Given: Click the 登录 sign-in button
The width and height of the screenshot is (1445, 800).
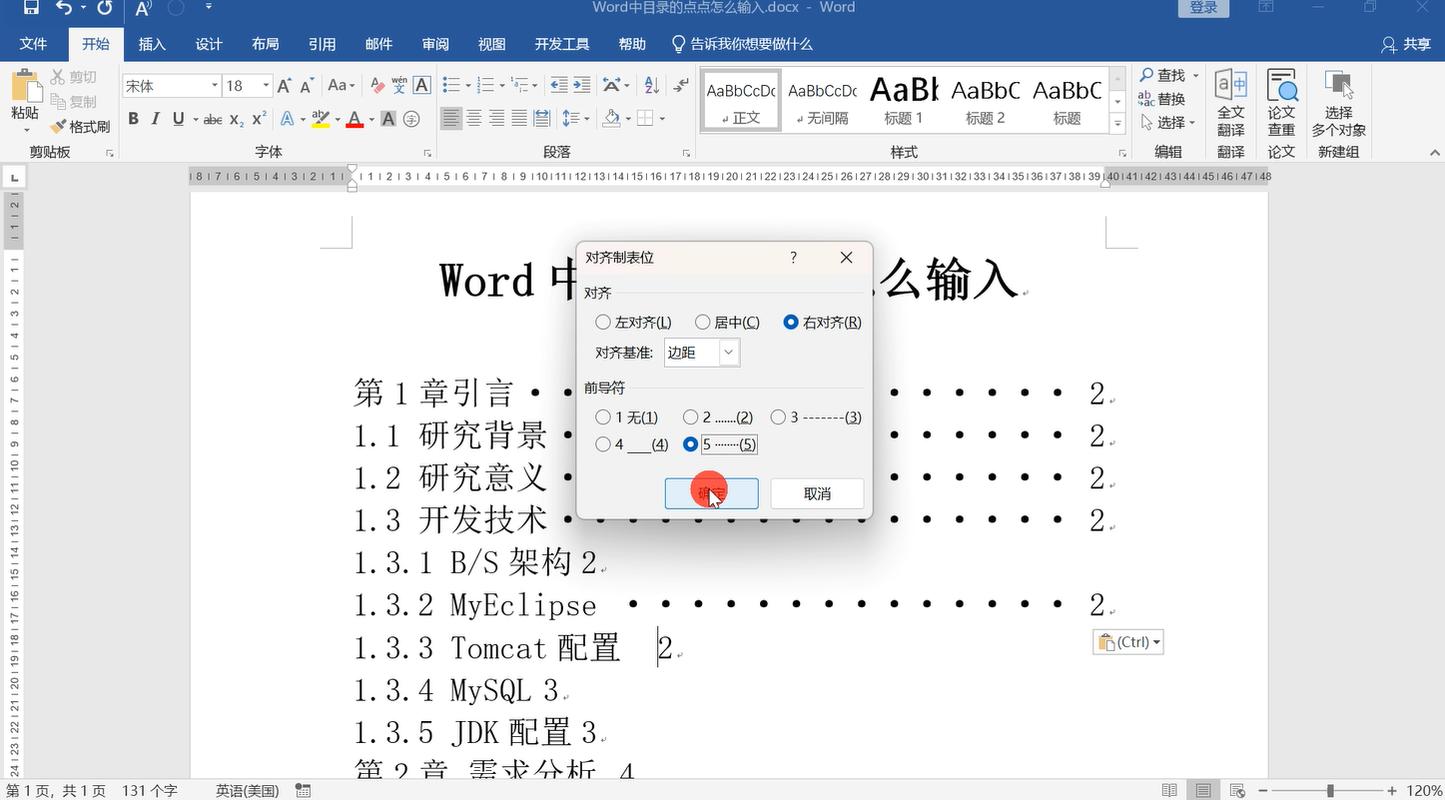Looking at the screenshot, I should pyautogui.click(x=1204, y=8).
